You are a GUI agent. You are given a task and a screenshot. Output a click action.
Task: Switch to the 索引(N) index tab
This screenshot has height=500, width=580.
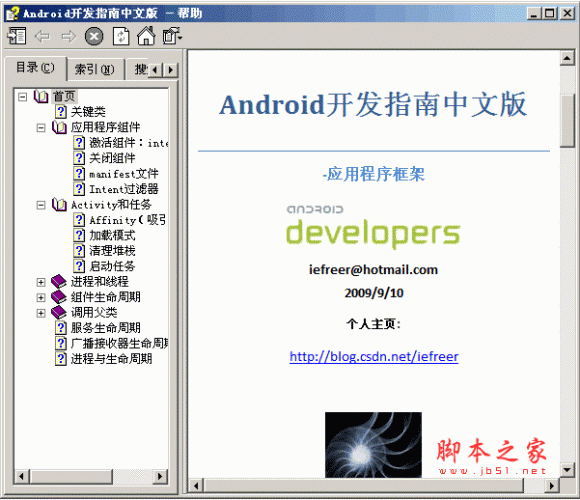pyautogui.click(x=95, y=70)
